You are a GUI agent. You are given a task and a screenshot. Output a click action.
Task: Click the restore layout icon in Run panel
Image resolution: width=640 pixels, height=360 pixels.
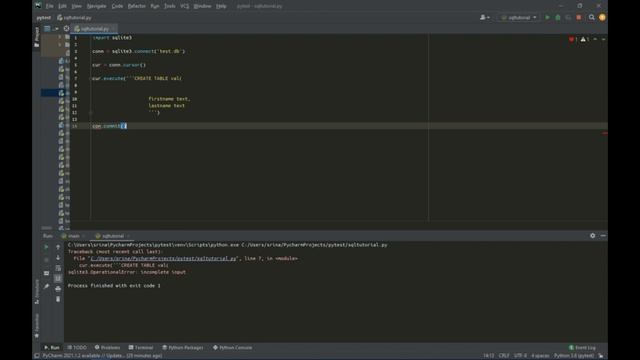coord(46,273)
